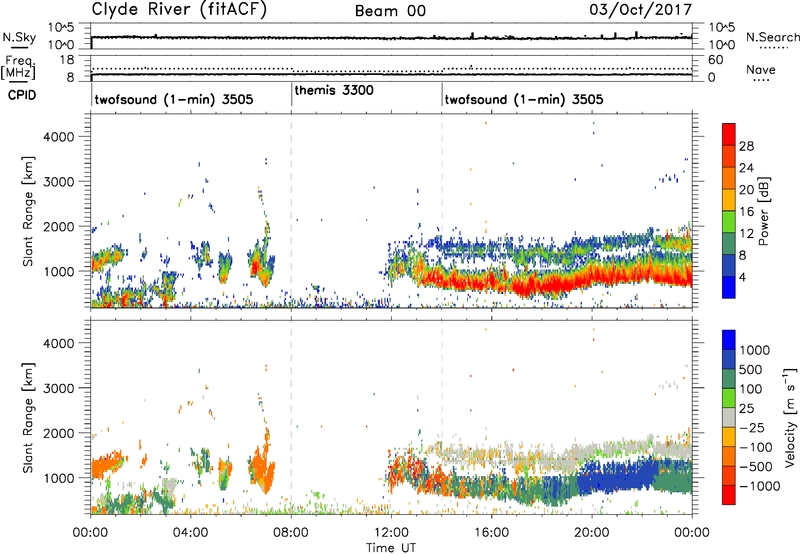Click the 'themis 3300' CPID label
The image size is (800, 554).
[x=334, y=90]
